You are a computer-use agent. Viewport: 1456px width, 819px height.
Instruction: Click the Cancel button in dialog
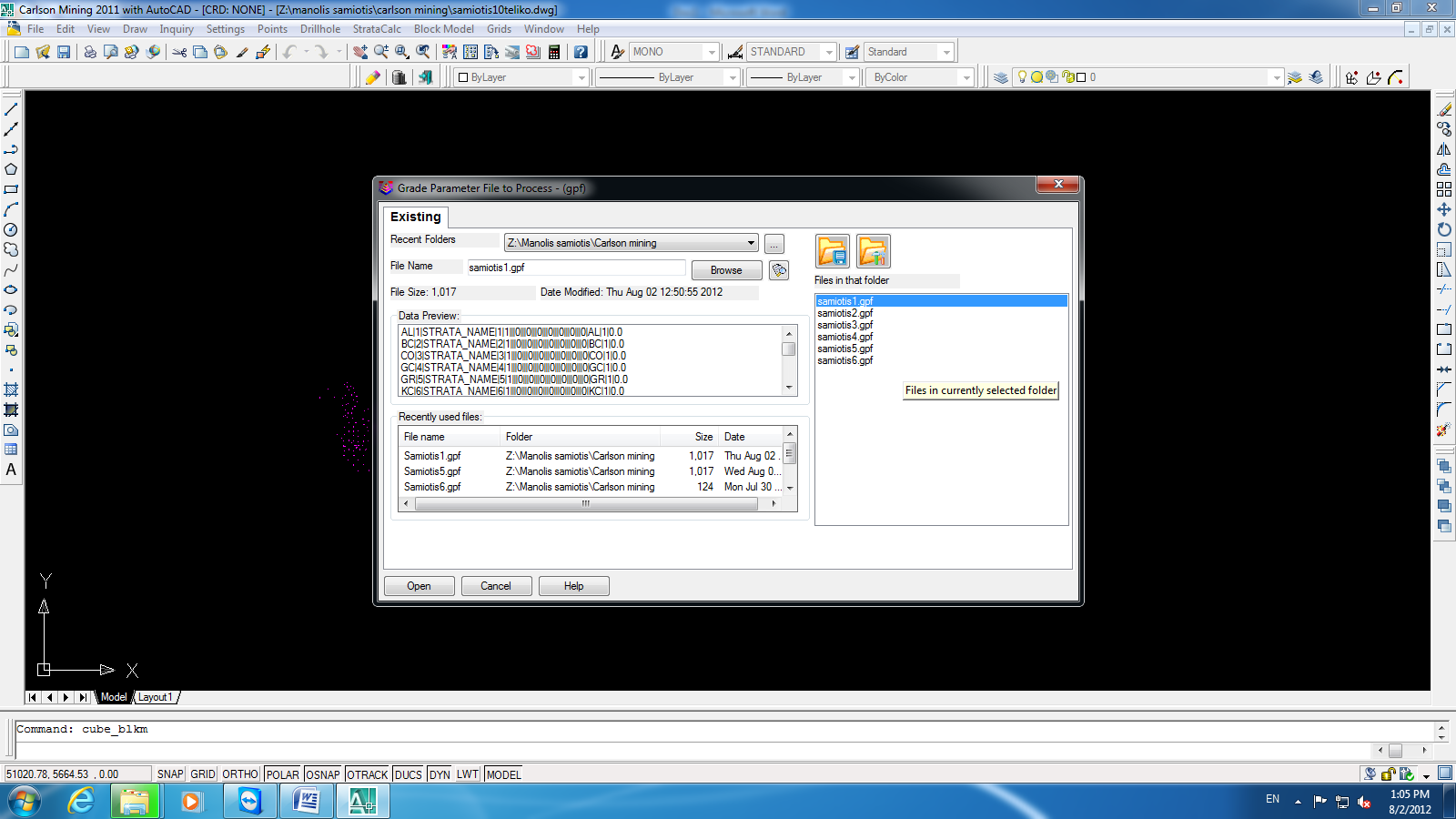pos(496,586)
